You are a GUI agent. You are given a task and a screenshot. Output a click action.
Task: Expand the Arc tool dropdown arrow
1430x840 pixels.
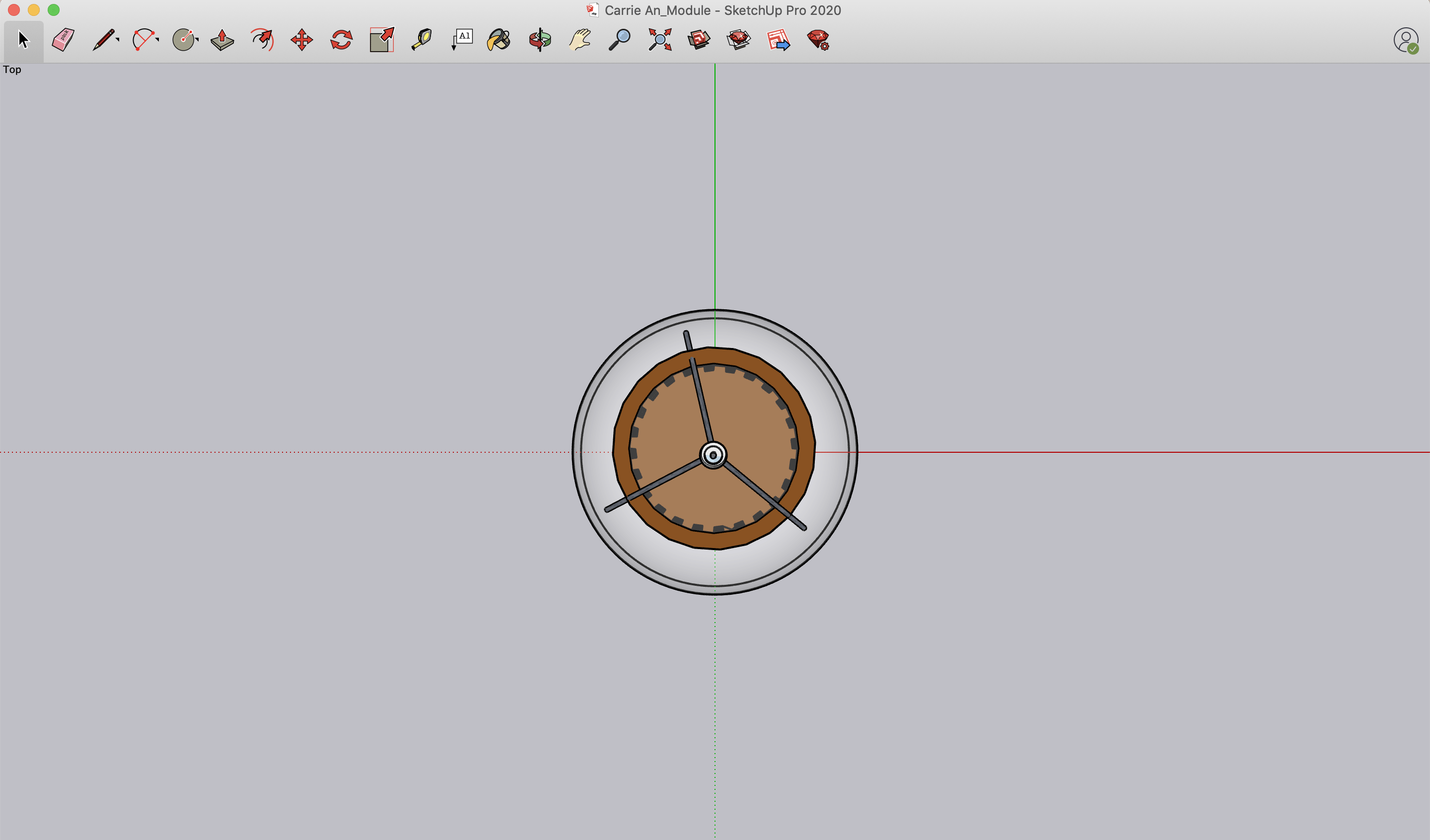157,40
